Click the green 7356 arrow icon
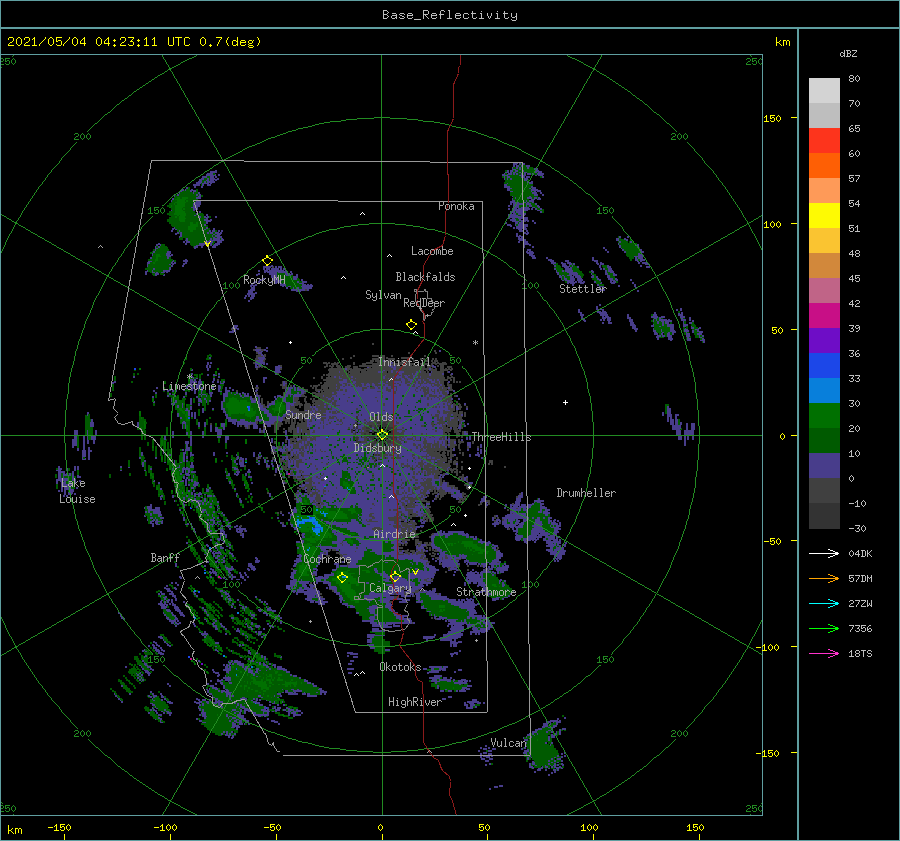The image size is (900, 841). click(x=824, y=629)
